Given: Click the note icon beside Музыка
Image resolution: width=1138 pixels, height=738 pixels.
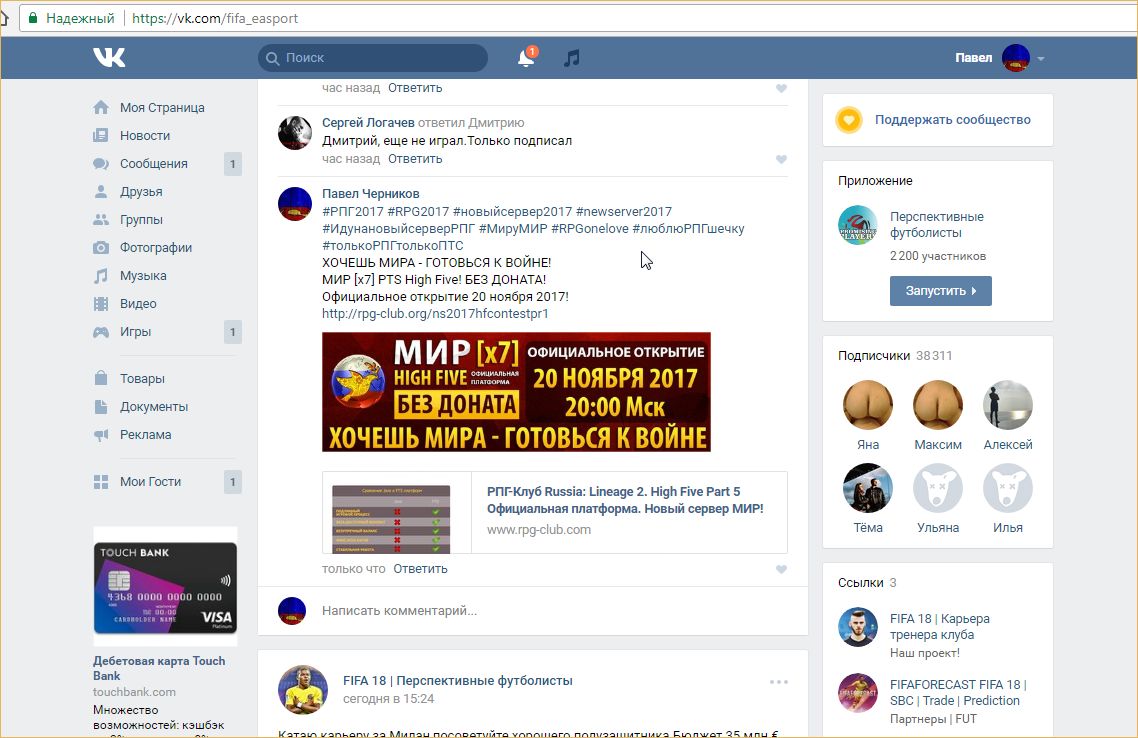Looking at the screenshot, I should [101, 276].
